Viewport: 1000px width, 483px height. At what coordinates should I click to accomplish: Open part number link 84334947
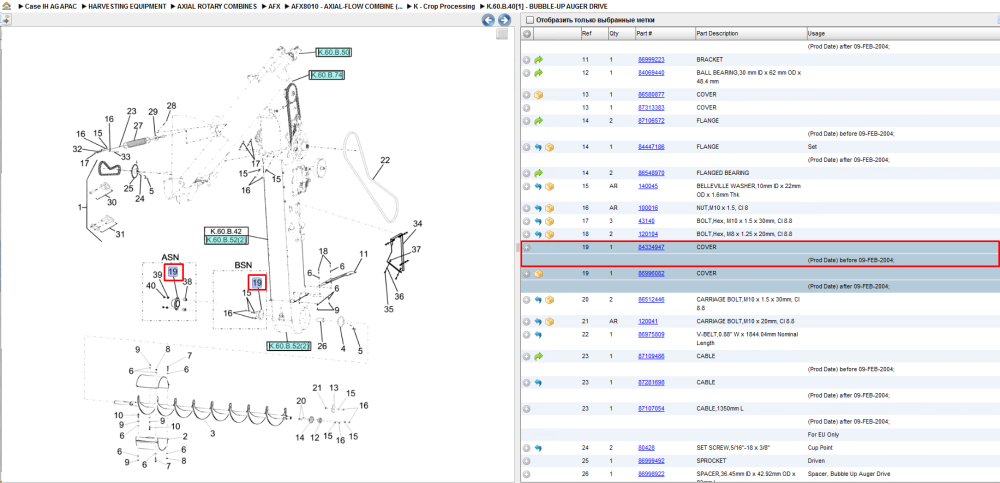pyautogui.click(x=651, y=248)
